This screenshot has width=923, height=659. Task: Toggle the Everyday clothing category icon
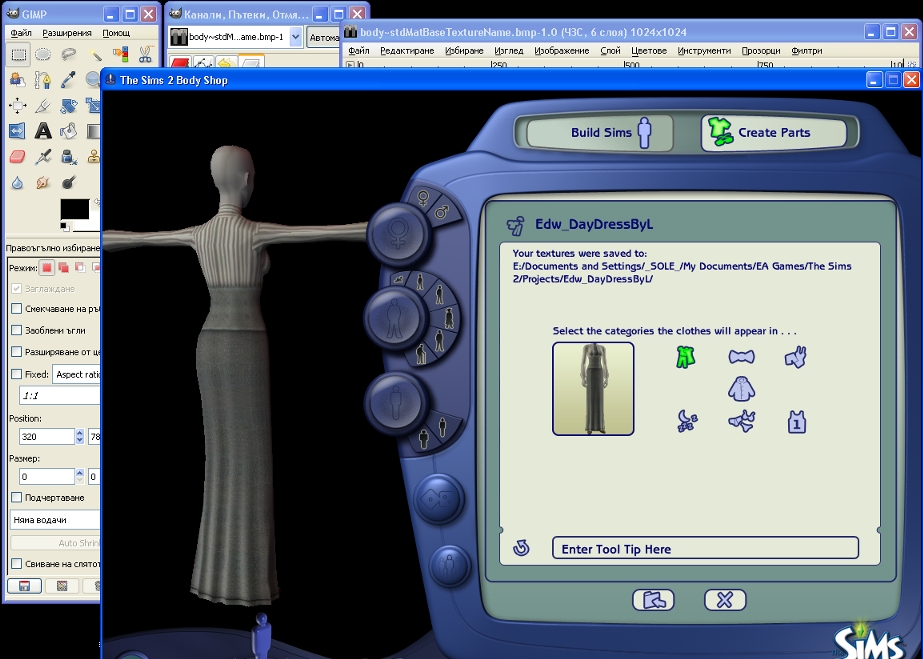[x=685, y=357]
